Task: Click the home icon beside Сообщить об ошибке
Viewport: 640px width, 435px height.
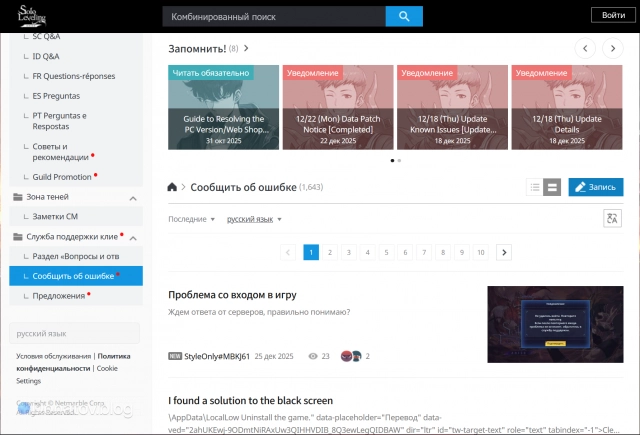Action: [x=173, y=187]
